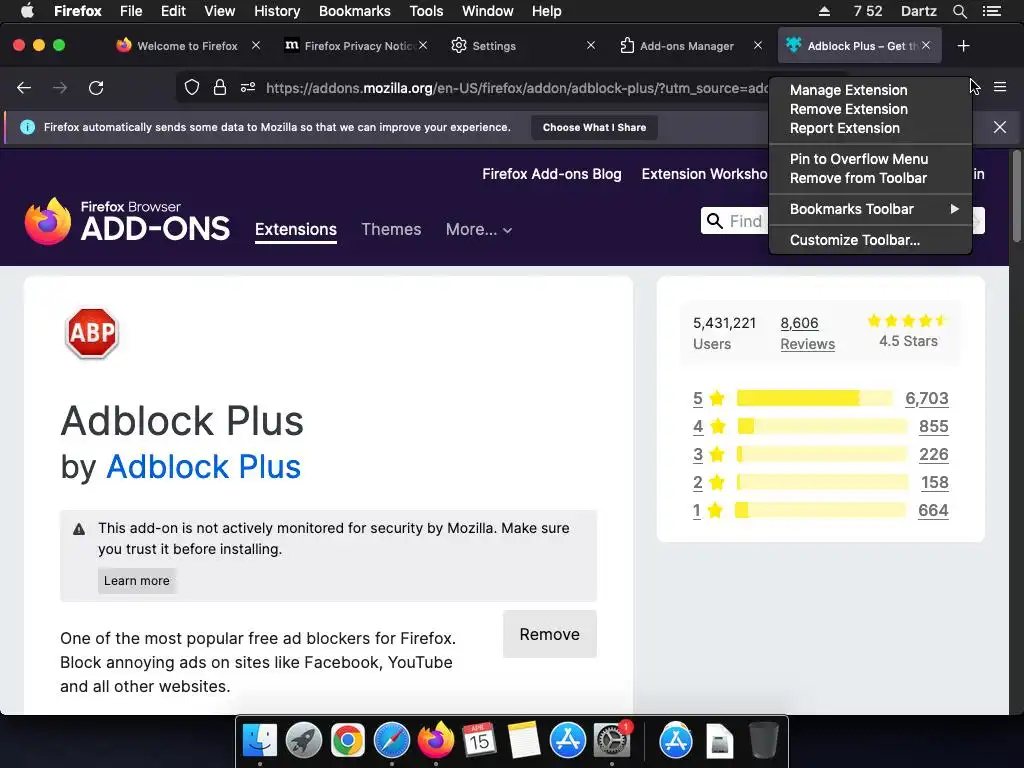Open the Trash in the dock
The width and height of the screenshot is (1024, 768).
pyautogui.click(x=763, y=741)
